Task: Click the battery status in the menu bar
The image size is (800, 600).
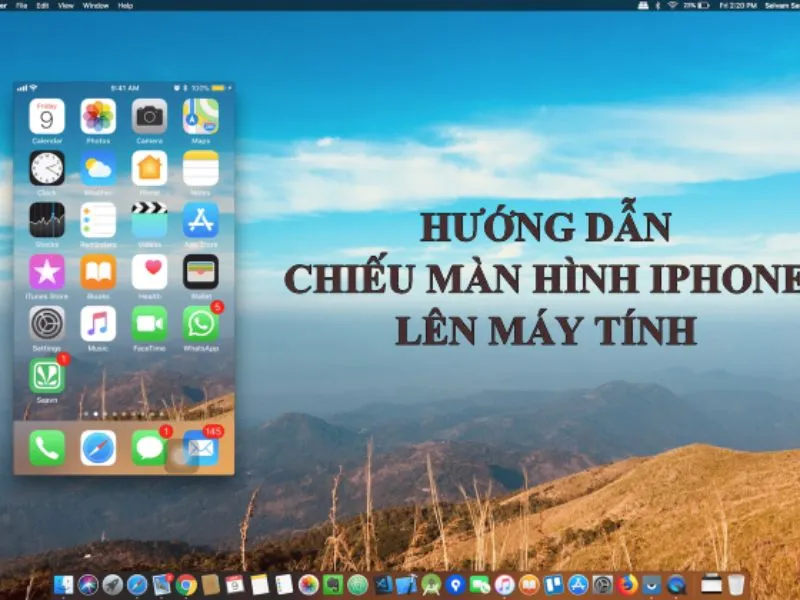Action: point(697,6)
